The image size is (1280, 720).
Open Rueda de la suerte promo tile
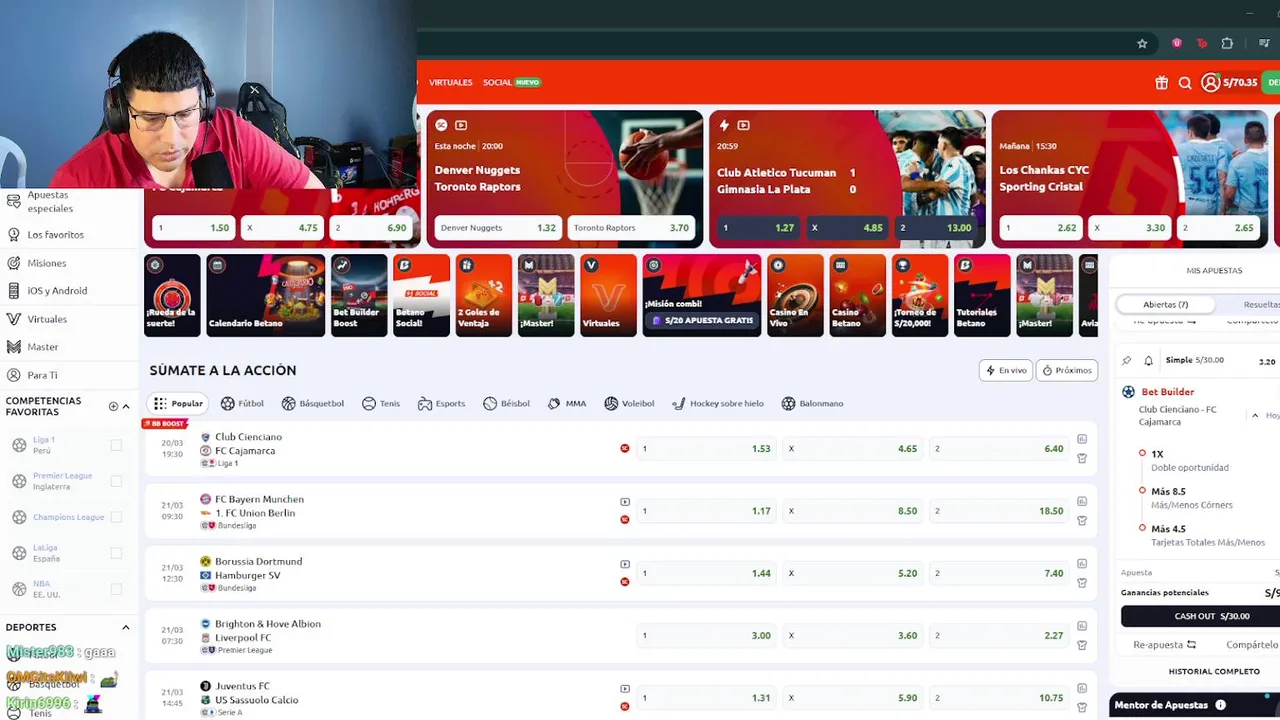point(172,295)
